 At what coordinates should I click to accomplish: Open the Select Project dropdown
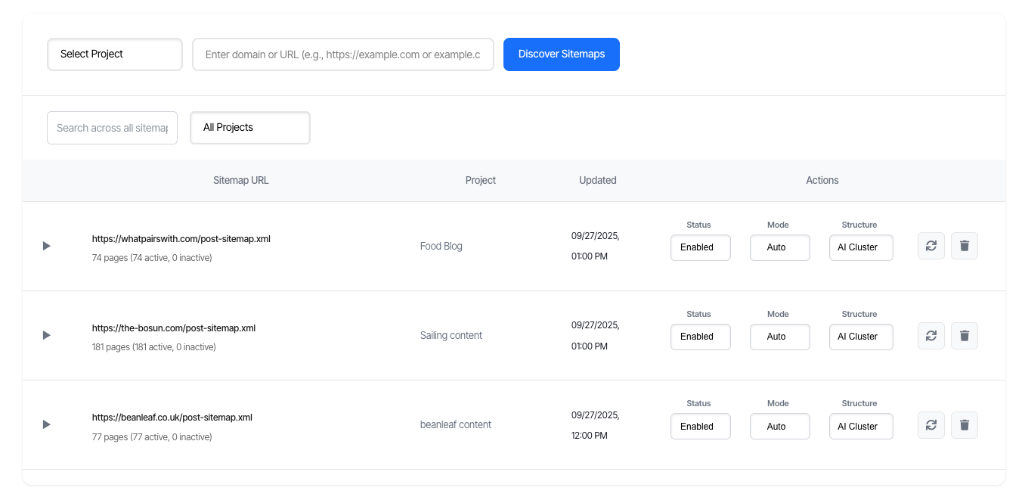[115, 54]
